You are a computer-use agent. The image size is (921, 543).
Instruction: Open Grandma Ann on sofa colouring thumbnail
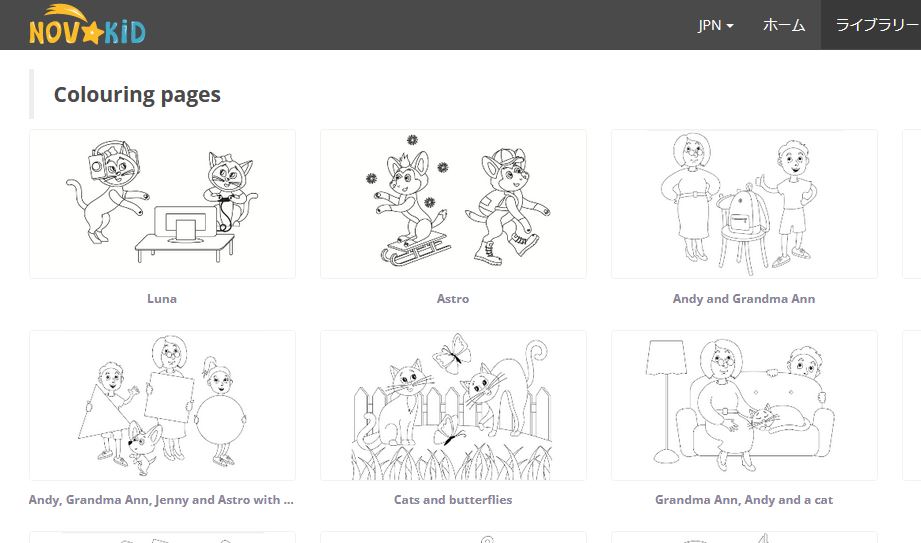[x=744, y=405]
